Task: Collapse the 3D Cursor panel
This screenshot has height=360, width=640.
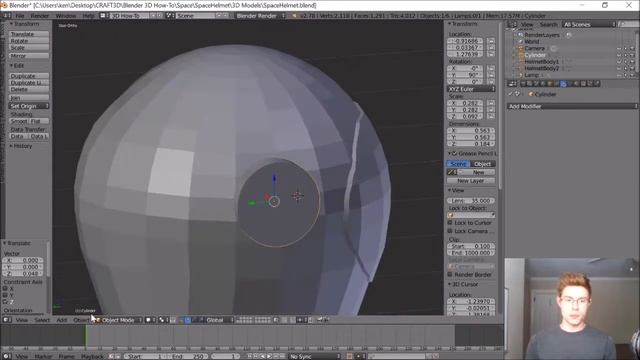Action: click(x=463, y=284)
